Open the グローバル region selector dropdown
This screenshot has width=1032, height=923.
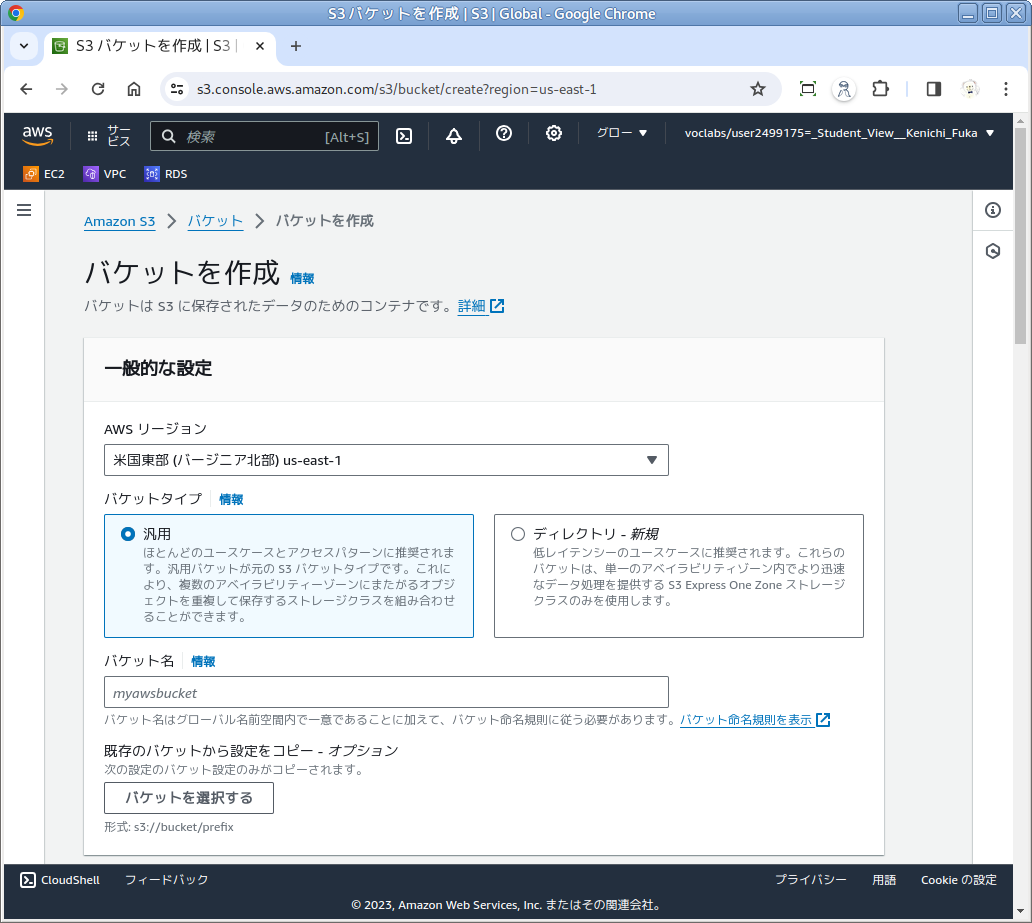[x=622, y=134]
